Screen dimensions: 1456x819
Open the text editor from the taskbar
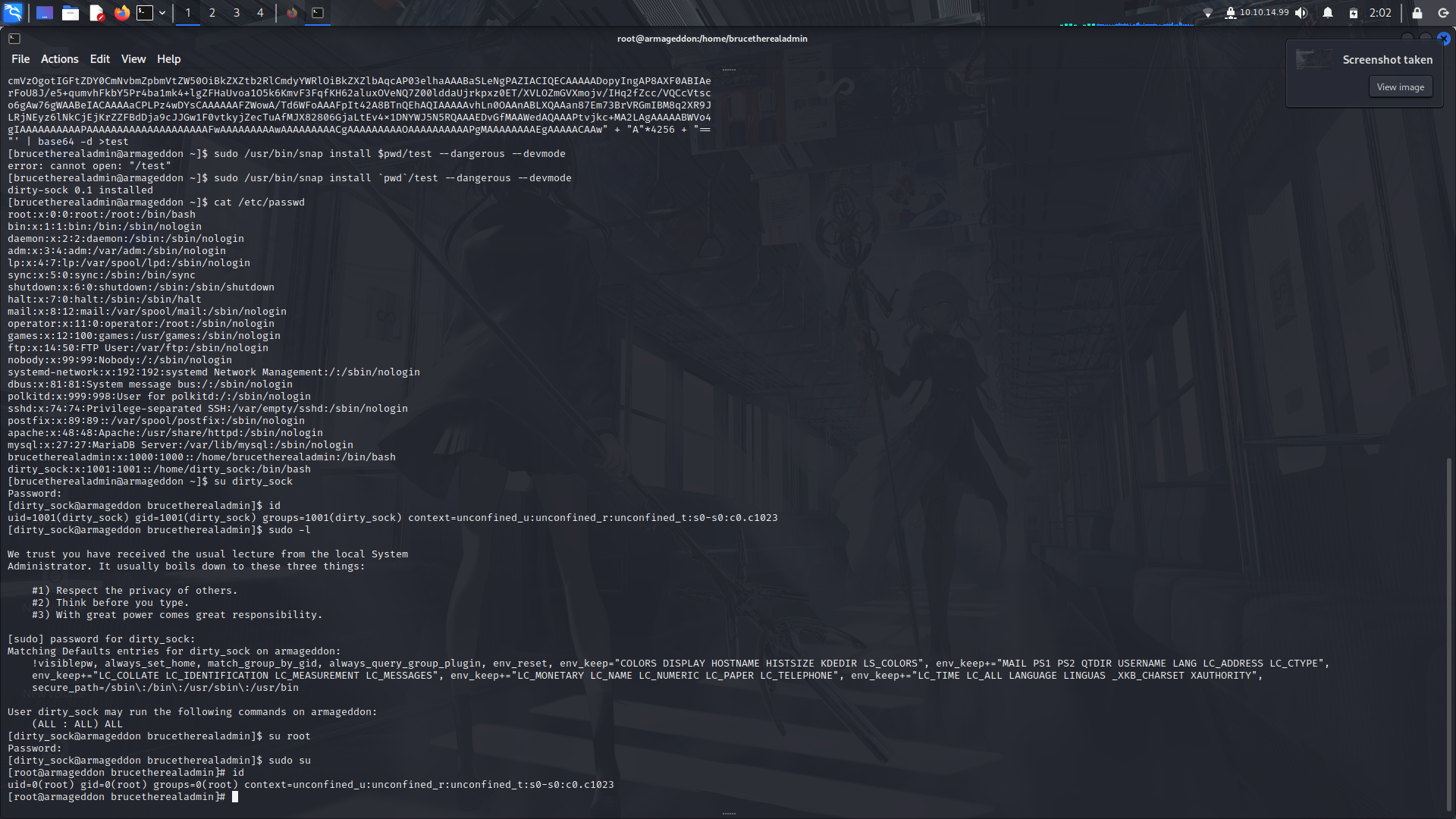click(x=95, y=13)
